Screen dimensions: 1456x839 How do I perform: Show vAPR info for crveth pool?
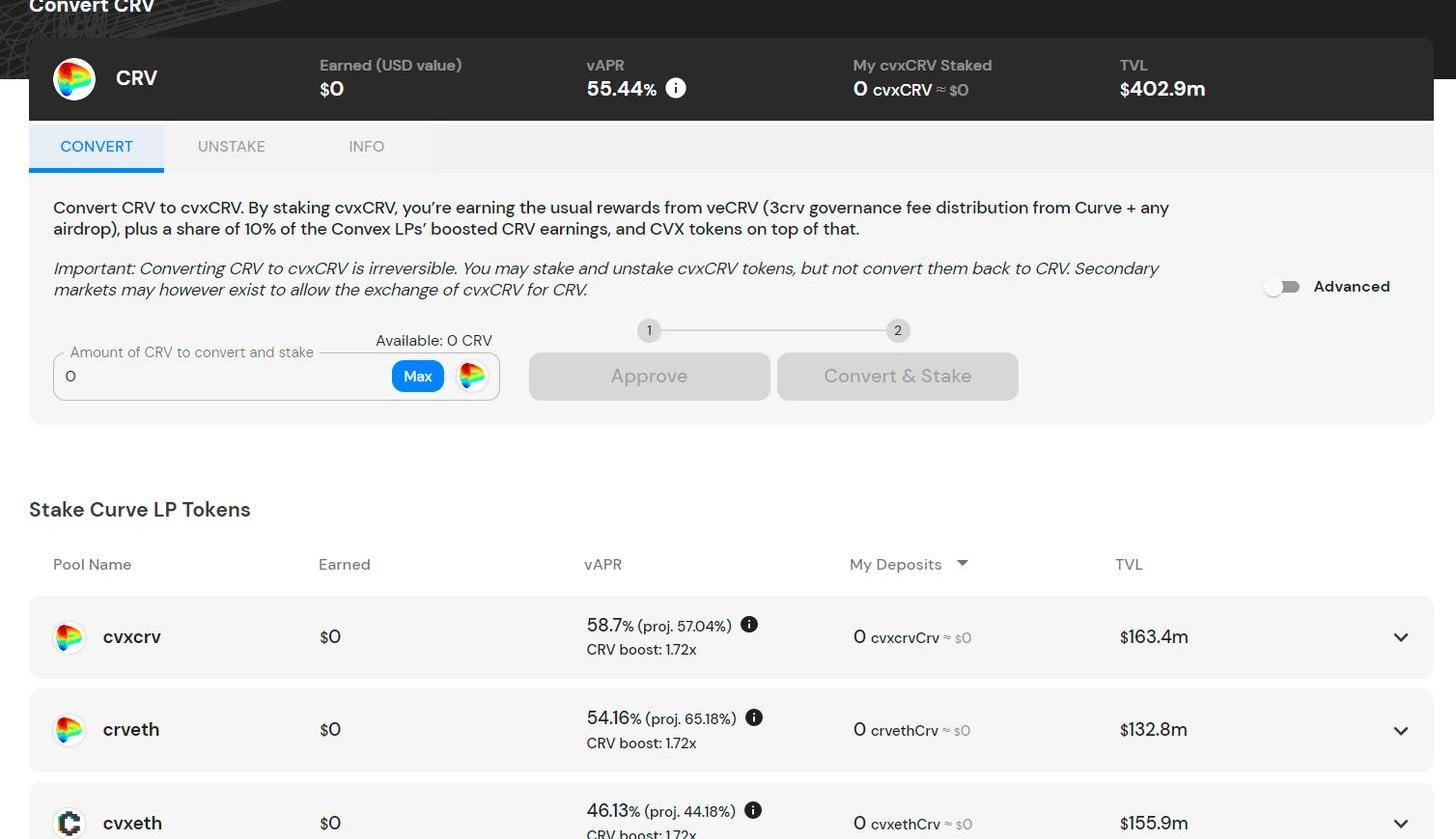(754, 717)
